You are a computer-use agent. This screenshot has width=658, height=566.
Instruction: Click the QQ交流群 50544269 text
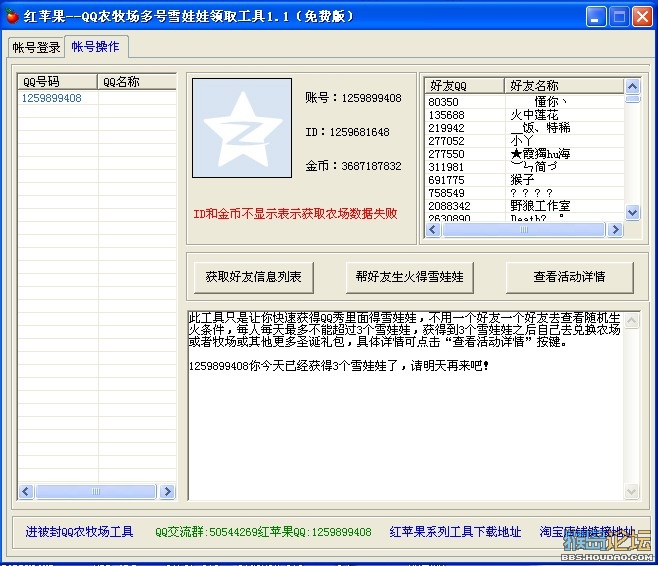pyautogui.click(x=206, y=532)
